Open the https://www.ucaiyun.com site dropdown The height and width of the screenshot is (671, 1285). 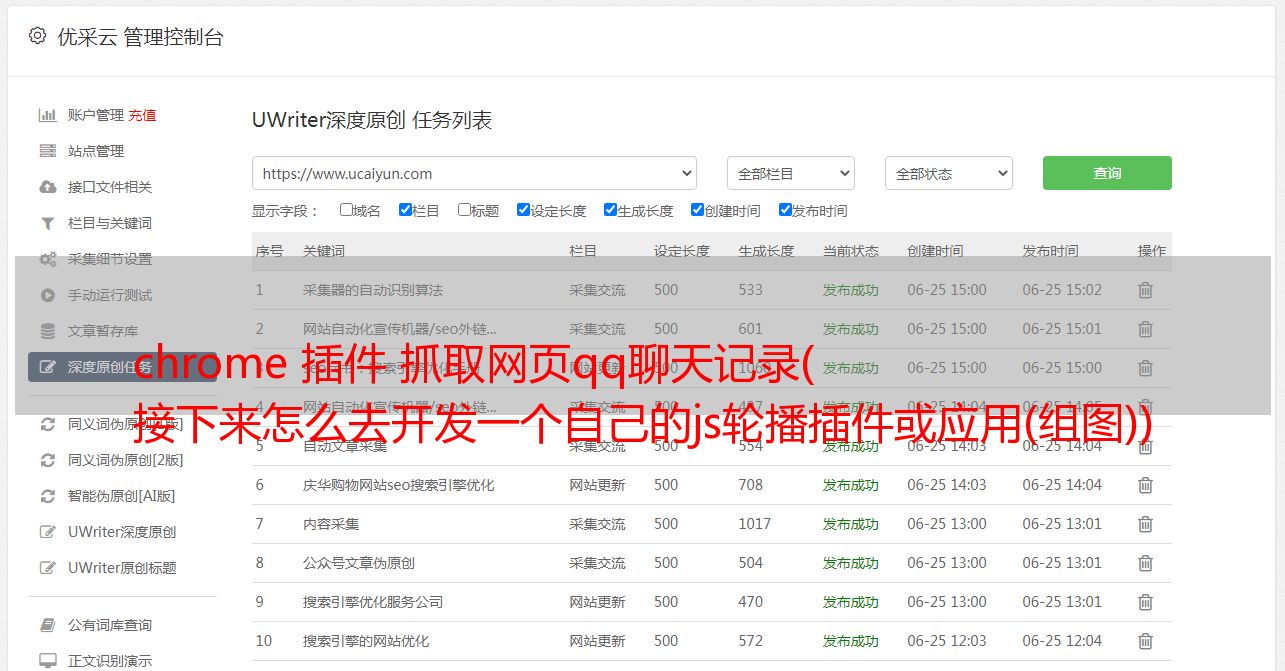point(474,173)
